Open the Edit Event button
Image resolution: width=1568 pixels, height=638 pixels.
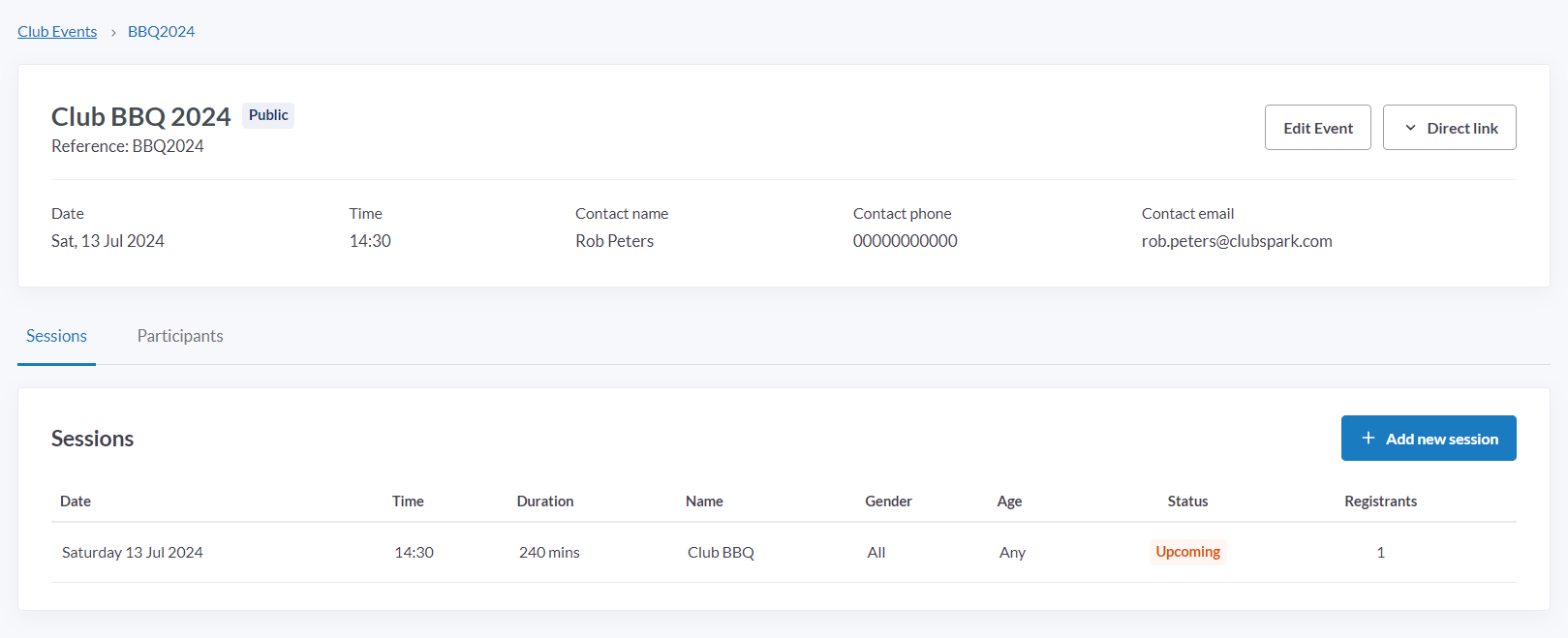pos(1317,128)
